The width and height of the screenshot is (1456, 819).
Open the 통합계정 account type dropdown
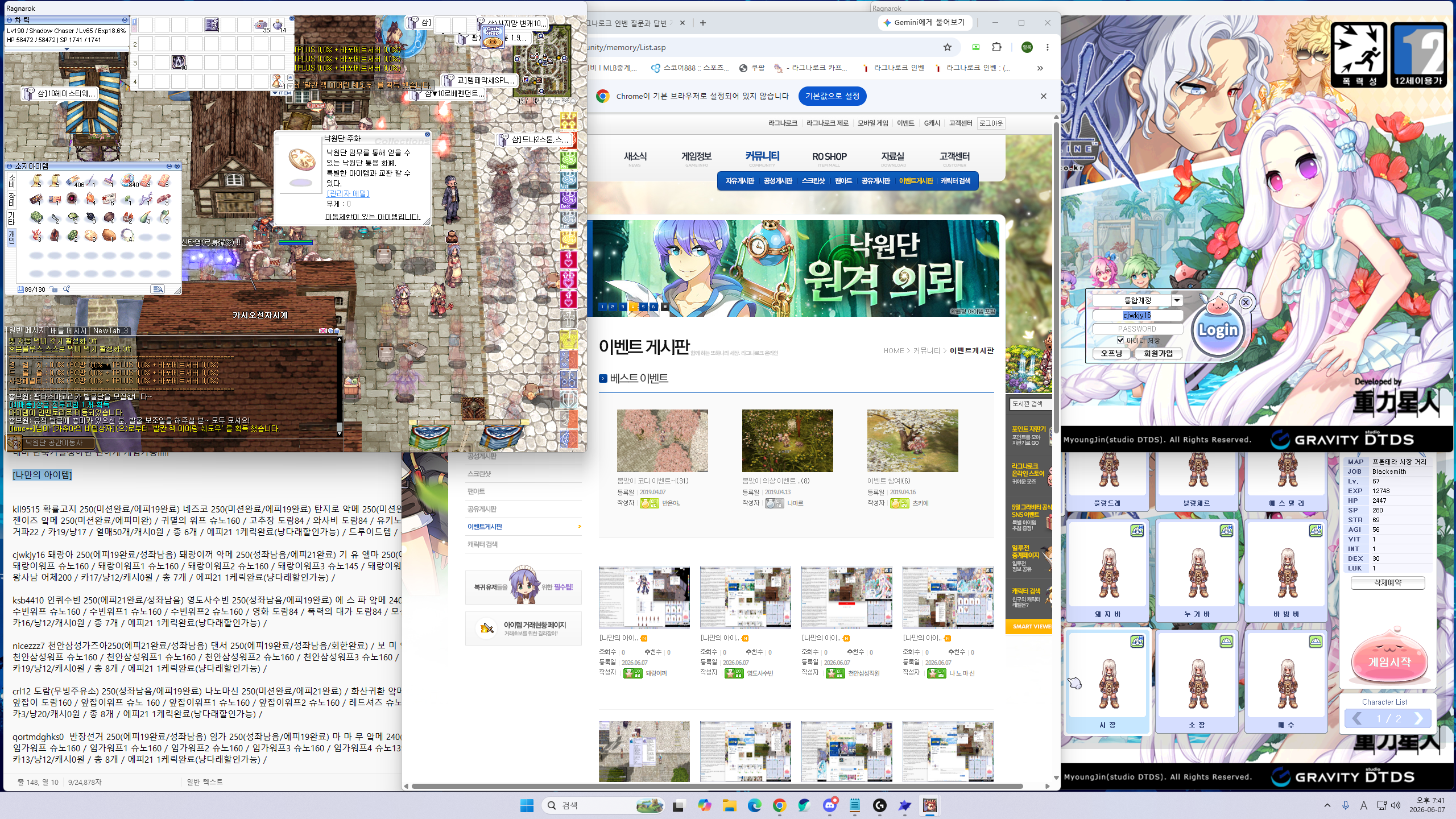(x=1177, y=300)
